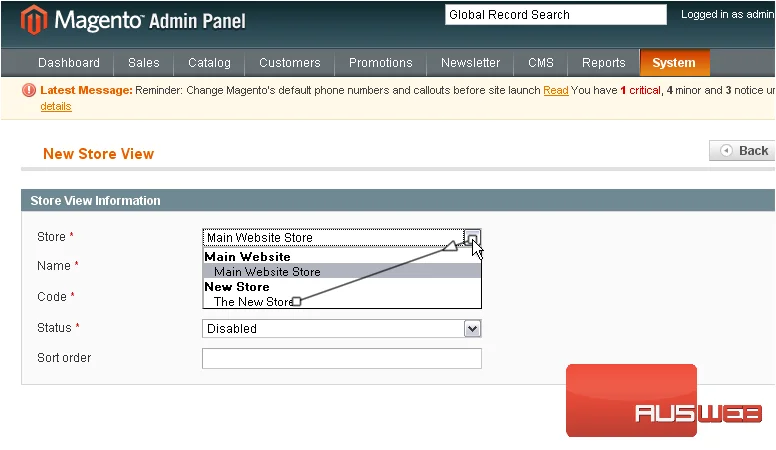Click the alert icon beside Latest Message

pos(29,90)
